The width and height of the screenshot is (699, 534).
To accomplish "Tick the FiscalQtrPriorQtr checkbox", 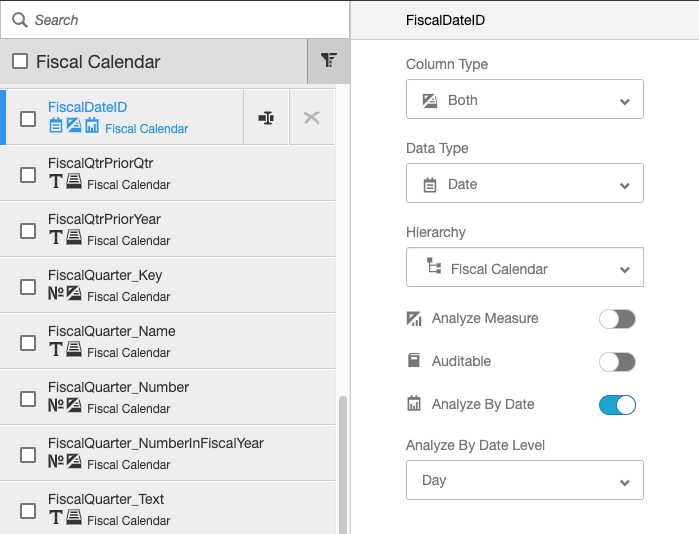I will (28, 175).
